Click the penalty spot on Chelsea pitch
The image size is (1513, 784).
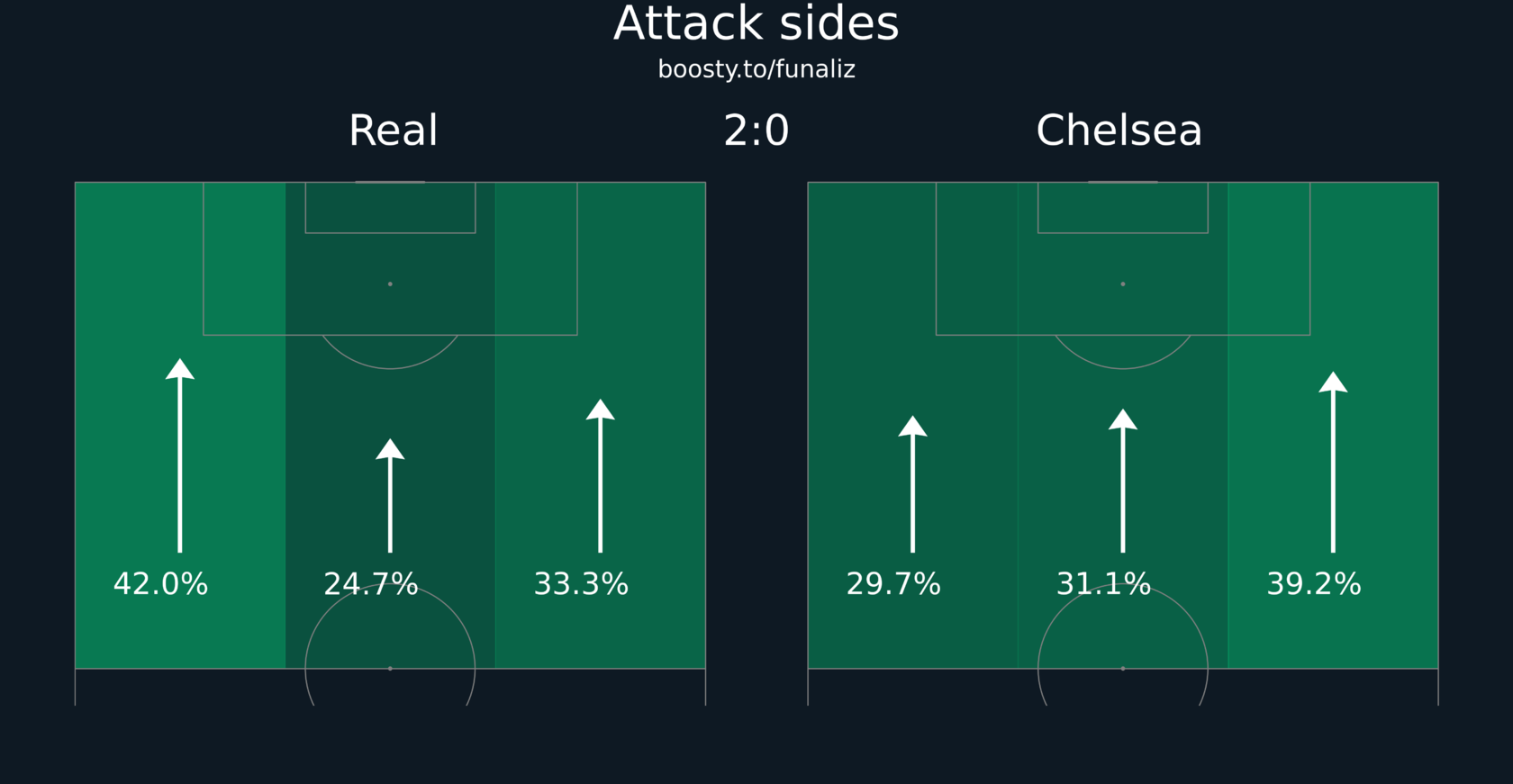coord(1123,284)
